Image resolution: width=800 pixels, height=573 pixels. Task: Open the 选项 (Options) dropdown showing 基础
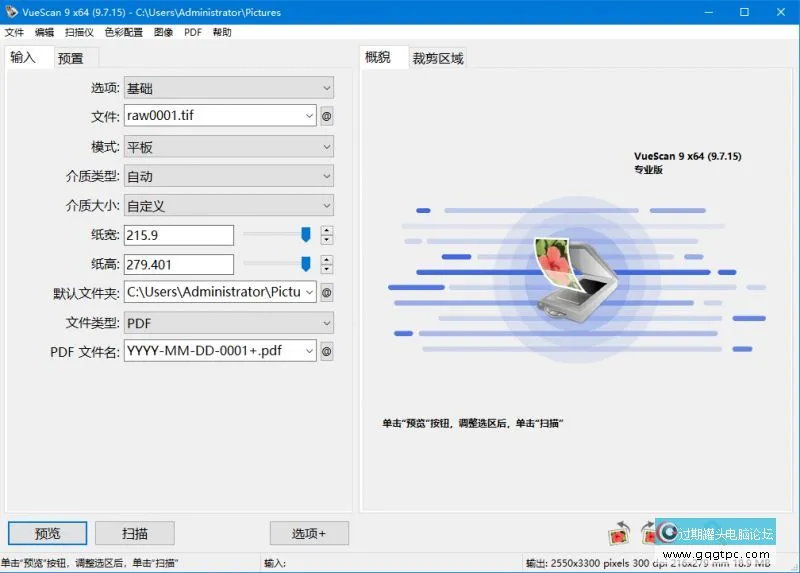229,88
